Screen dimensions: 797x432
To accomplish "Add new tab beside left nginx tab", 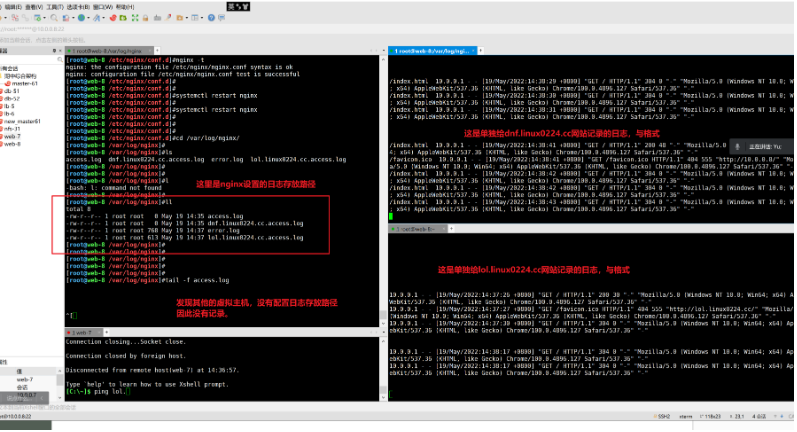I will tap(157, 51).
